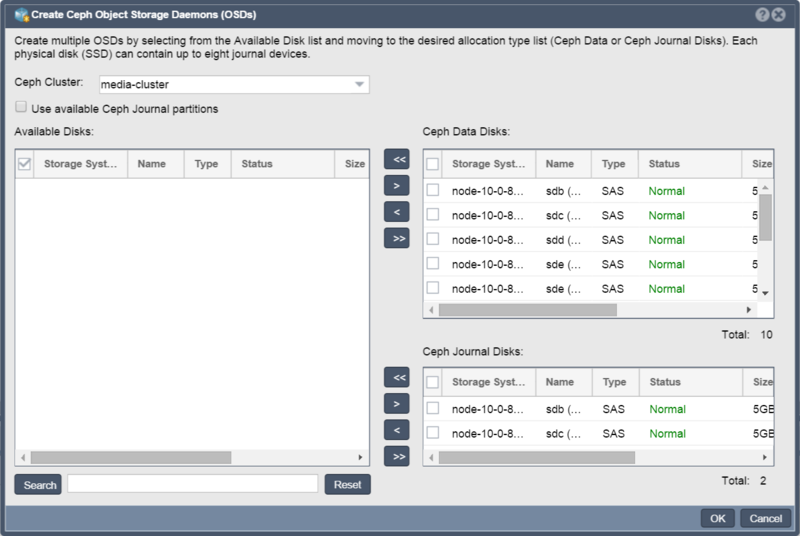Select Normal status in Journal sdb row
800x536 pixels.
[667, 409]
